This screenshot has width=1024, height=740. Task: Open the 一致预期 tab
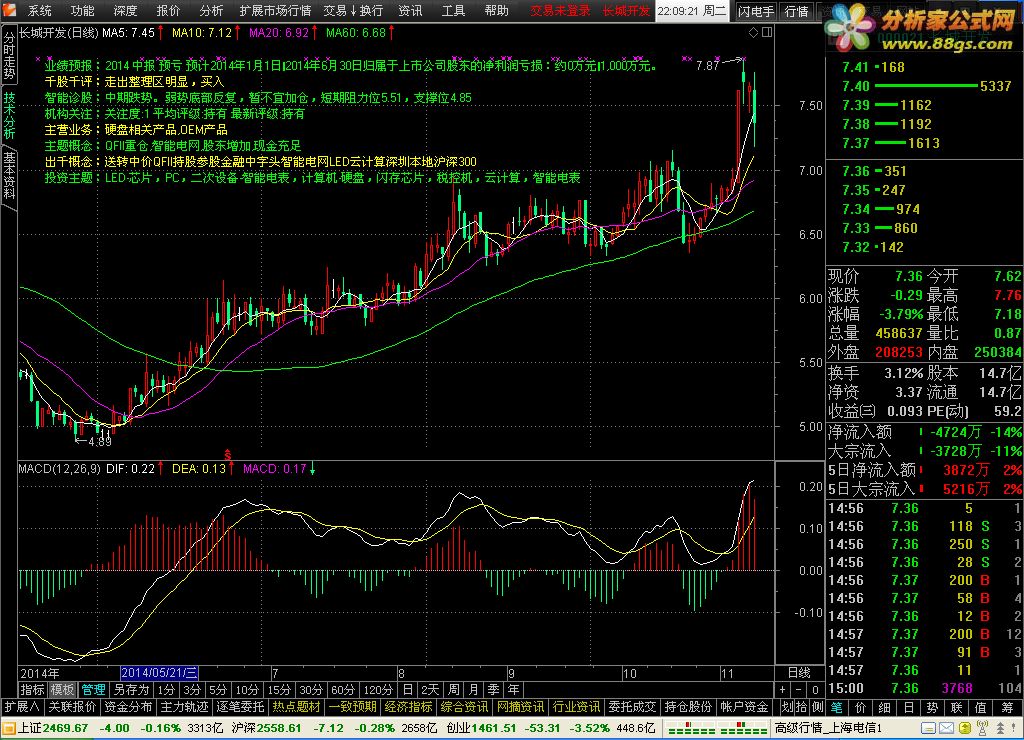point(353,707)
